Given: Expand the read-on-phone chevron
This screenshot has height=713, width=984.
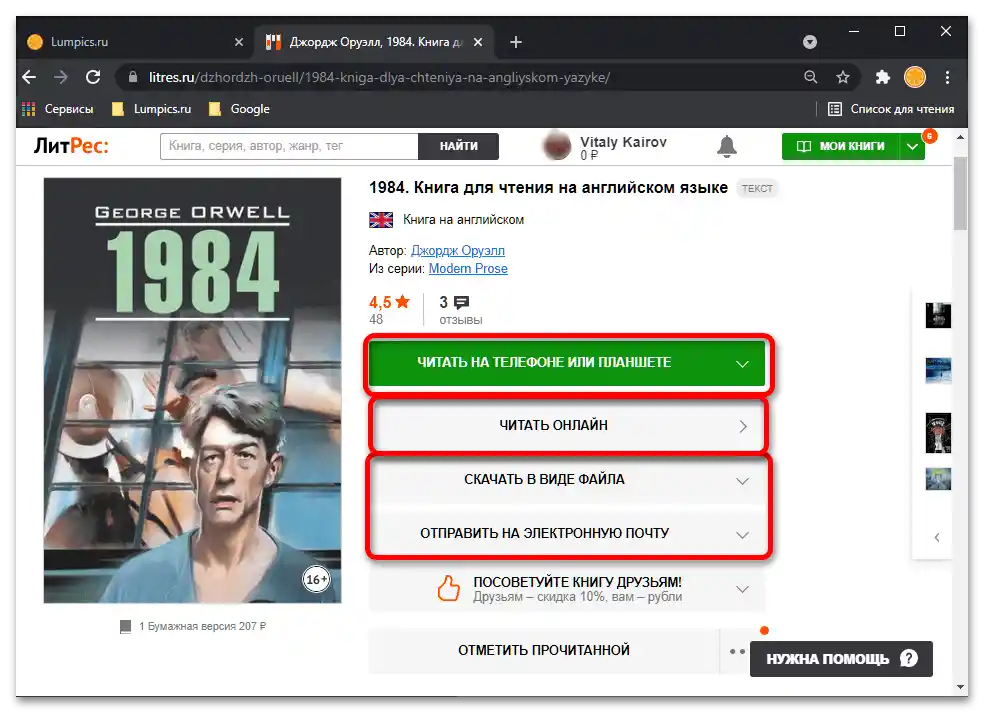Looking at the screenshot, I should coord(742,364).
